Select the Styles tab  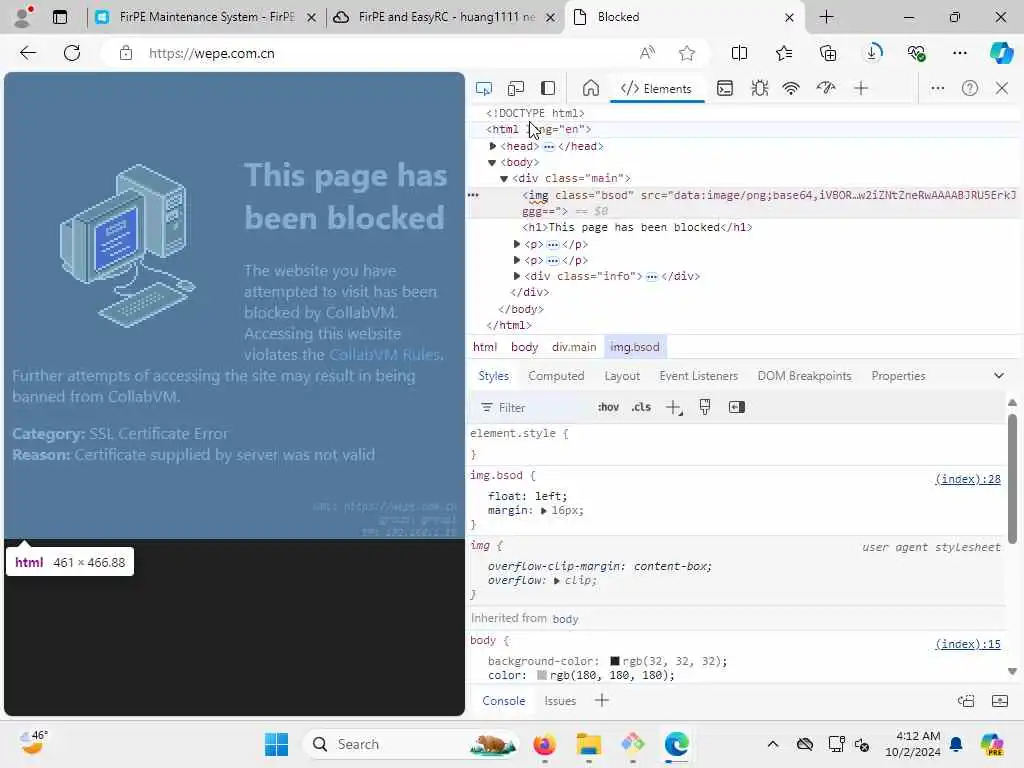493,376
